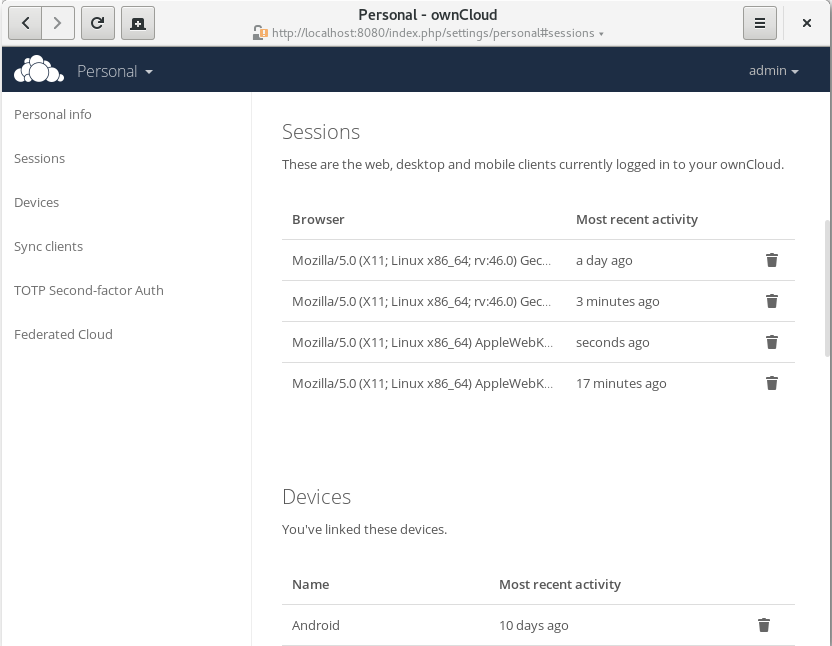The width and height of the screenshot is (832, 646).
Task: Click the ownCloud cloud logo
Action: click(39, 70)
